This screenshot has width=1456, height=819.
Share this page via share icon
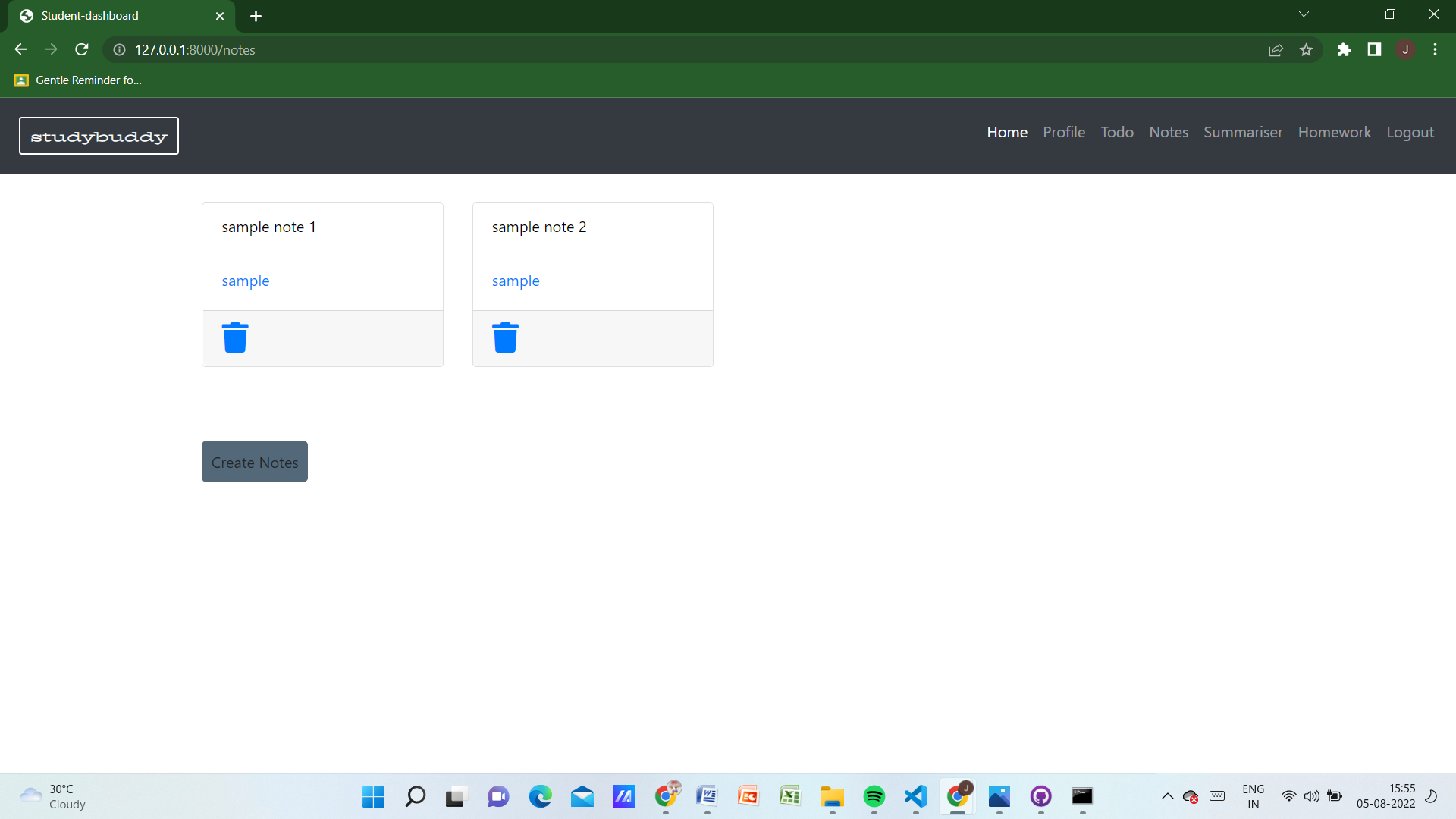[x=1276, y=49]
